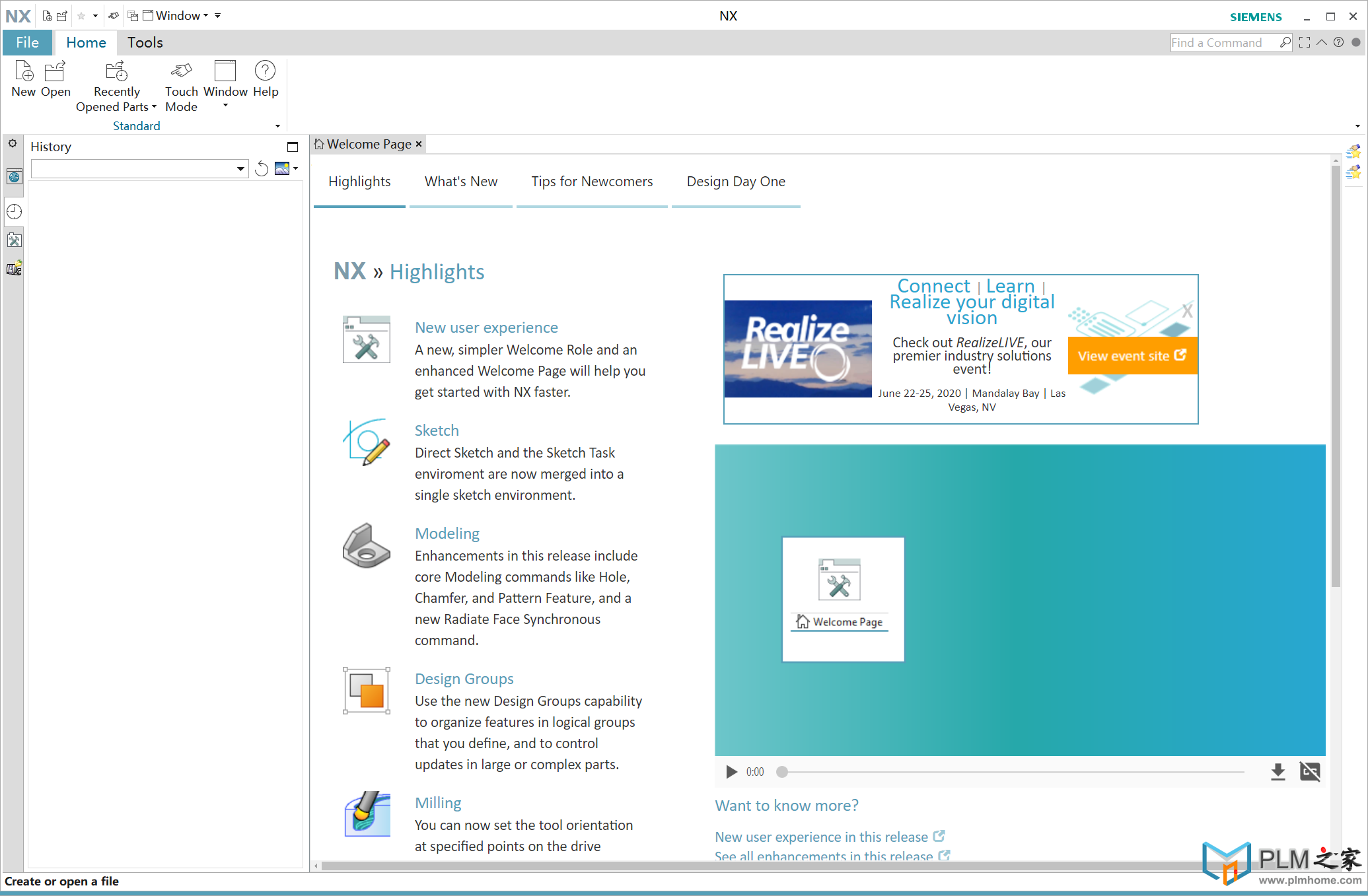Click the touch mode hand icon in the quick access toolbar
The height and width of the screenshot is (896, 1368).
click(114, 16)
